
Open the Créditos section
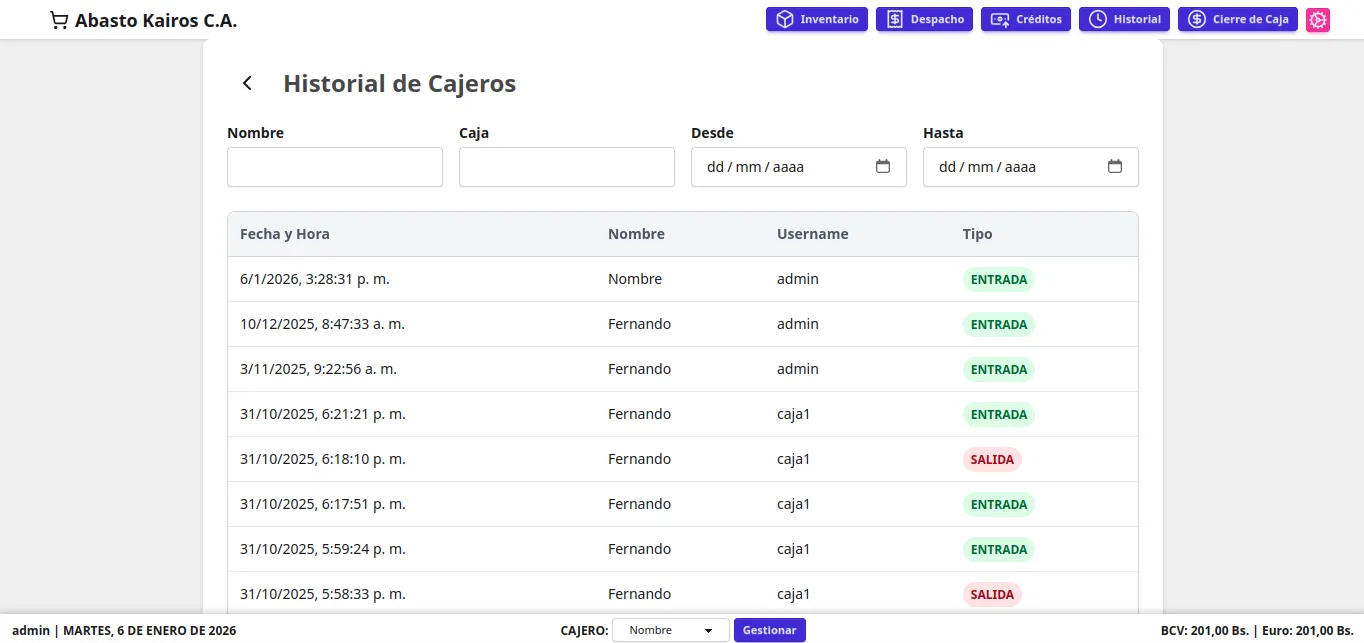pyautogui.click(x=1026, y=20)
